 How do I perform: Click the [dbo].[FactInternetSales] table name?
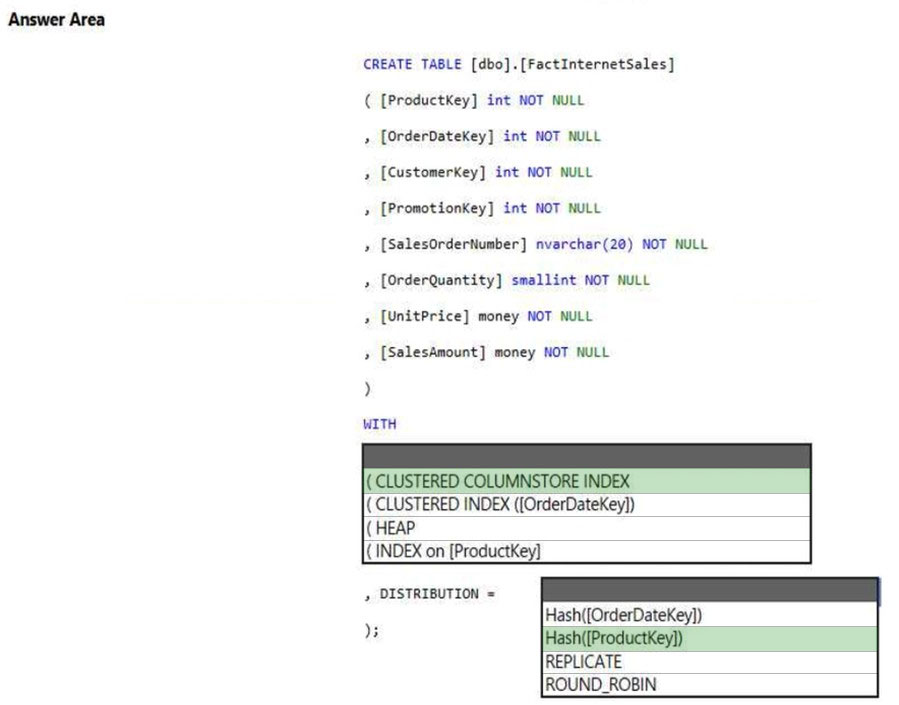572,64
